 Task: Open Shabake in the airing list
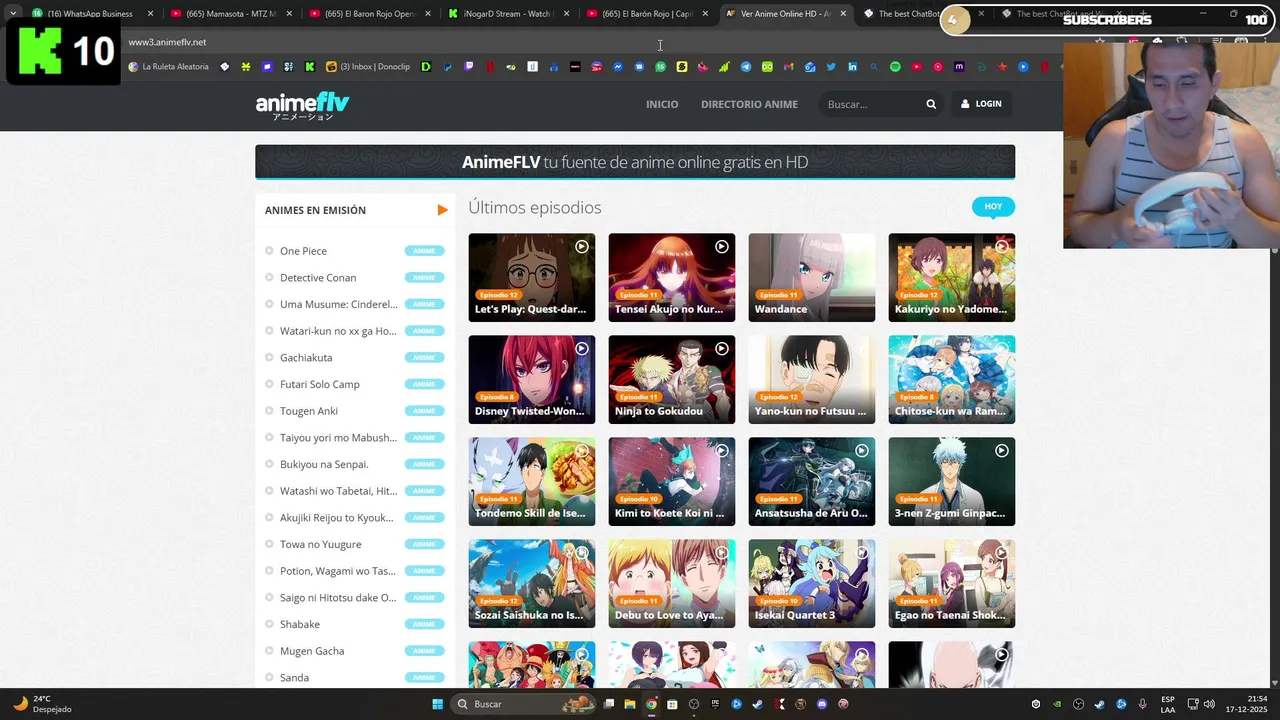[300, 624]
